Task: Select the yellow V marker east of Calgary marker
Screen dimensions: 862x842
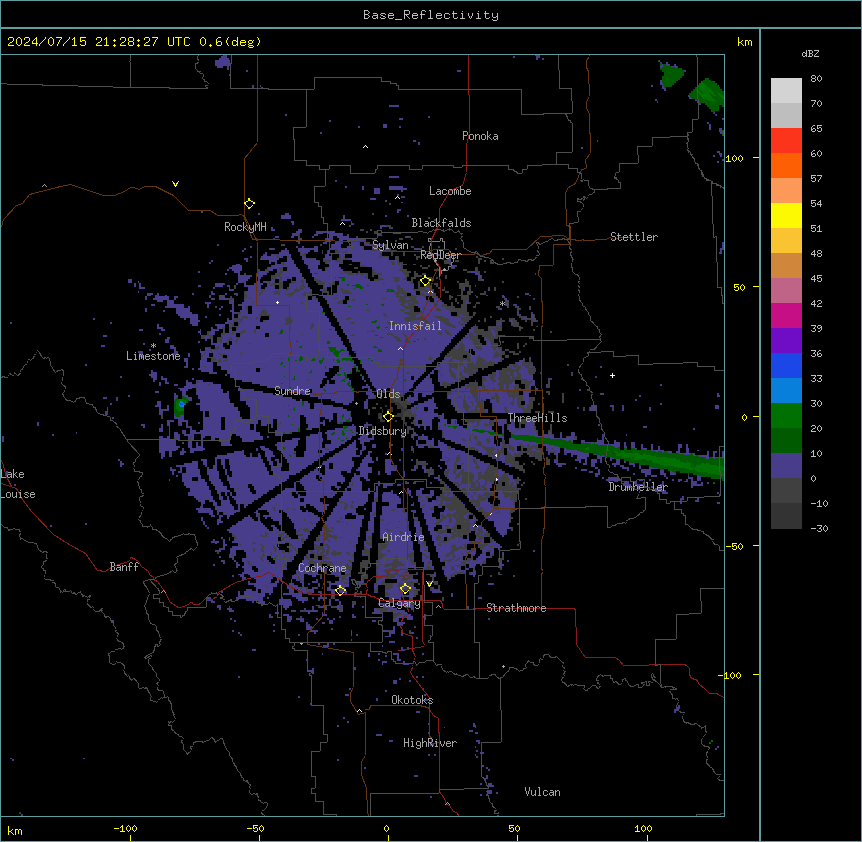Action: (x=429, y=584)
